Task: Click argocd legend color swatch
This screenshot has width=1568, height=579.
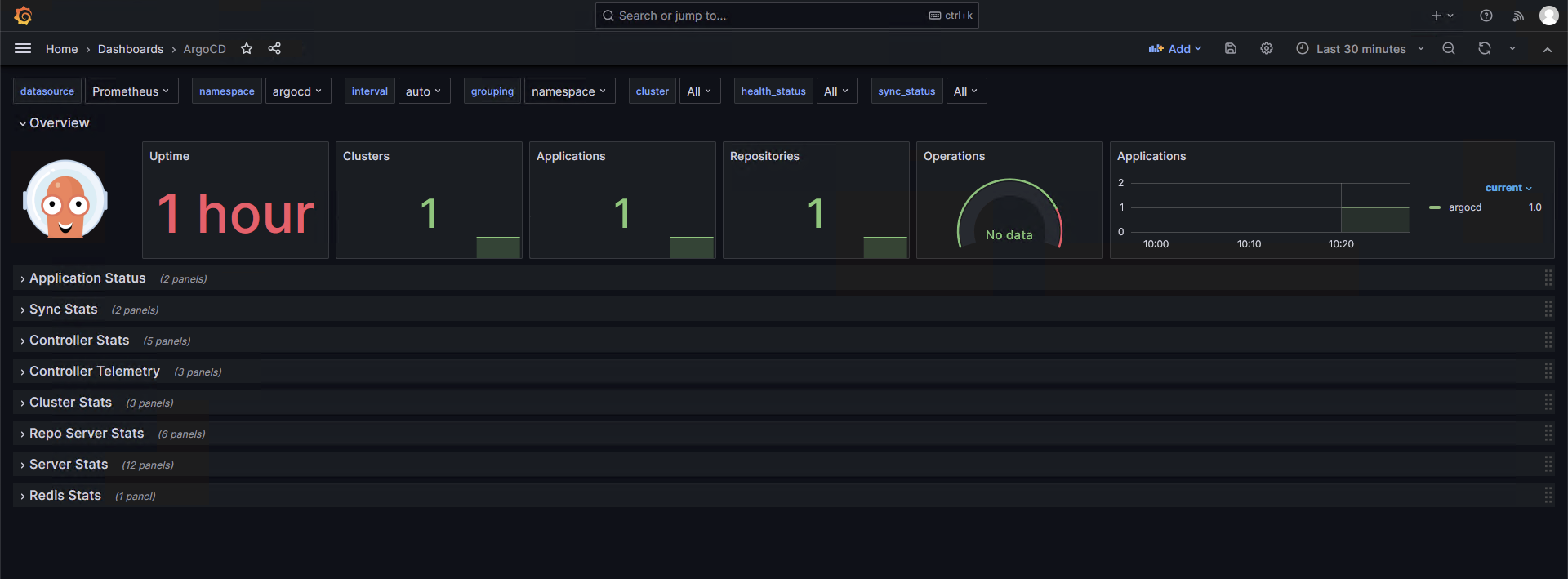Action: coord(1435,207)
